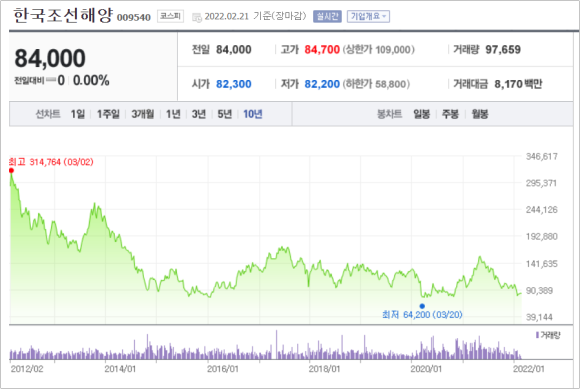Viewport: 580px width, 389px height.
Task: Click the 거래량 legend in volume chart
Action: [548, 335]
